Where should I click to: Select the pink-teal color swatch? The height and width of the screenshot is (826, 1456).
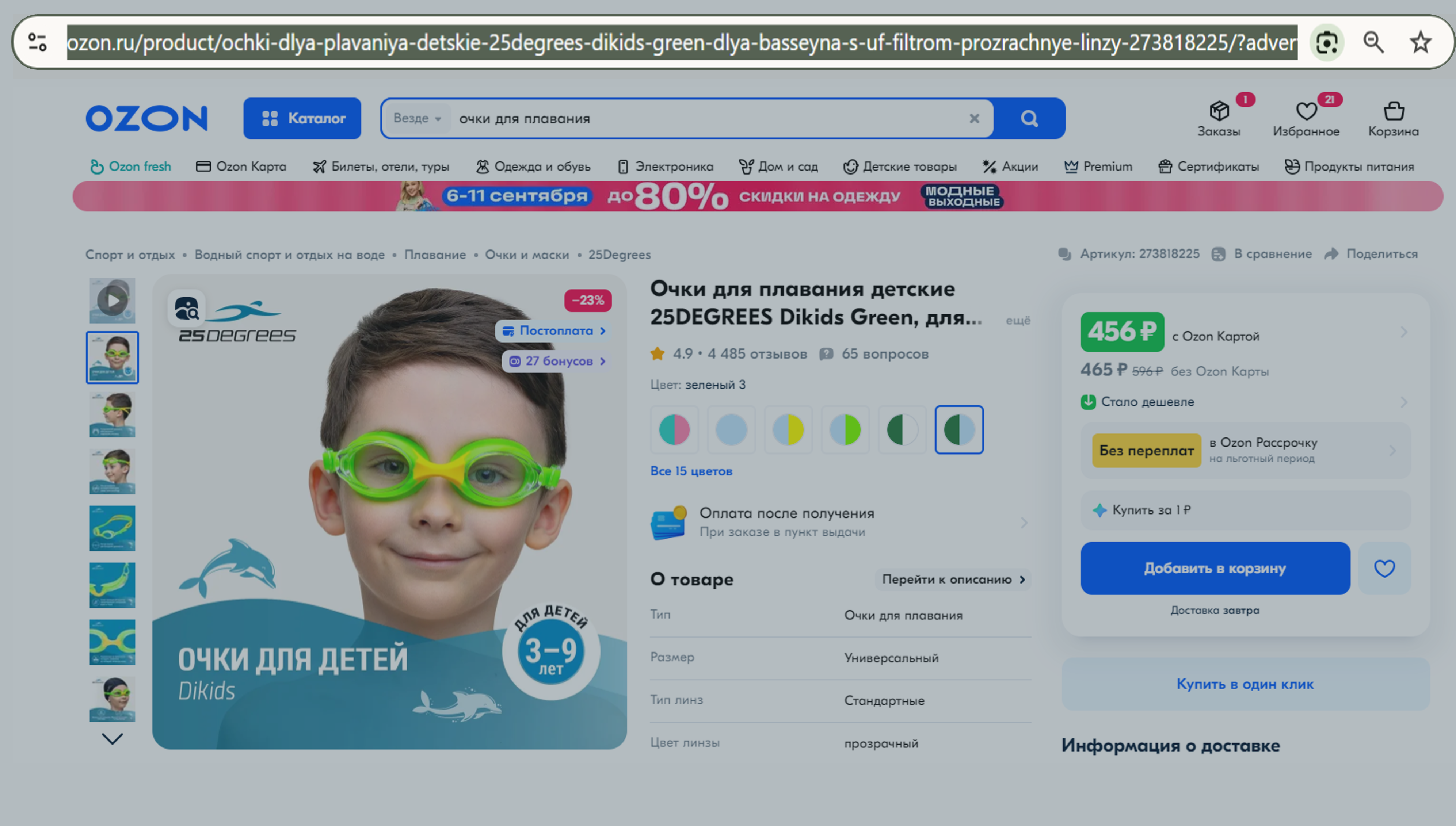point(674,429)
